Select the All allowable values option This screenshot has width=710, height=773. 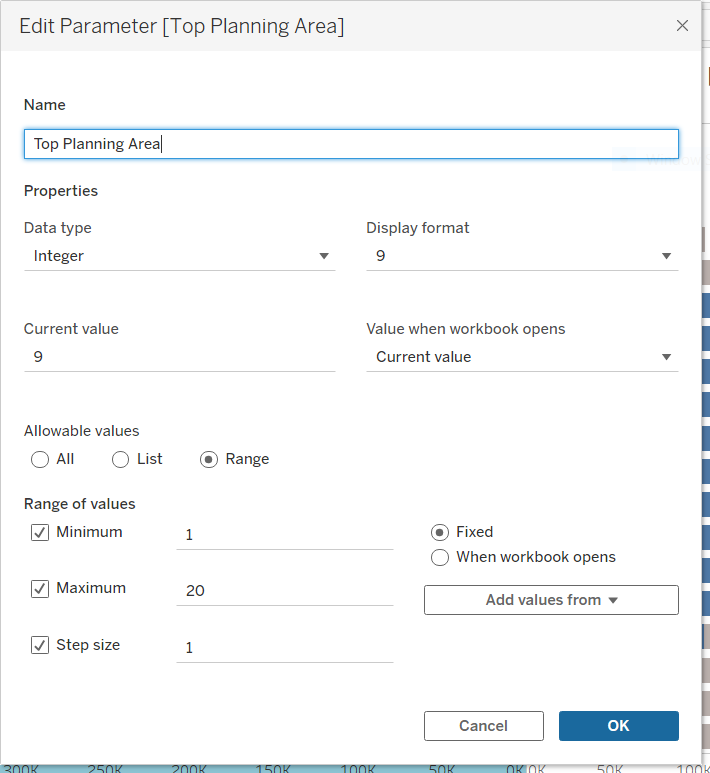click(40, 460)
